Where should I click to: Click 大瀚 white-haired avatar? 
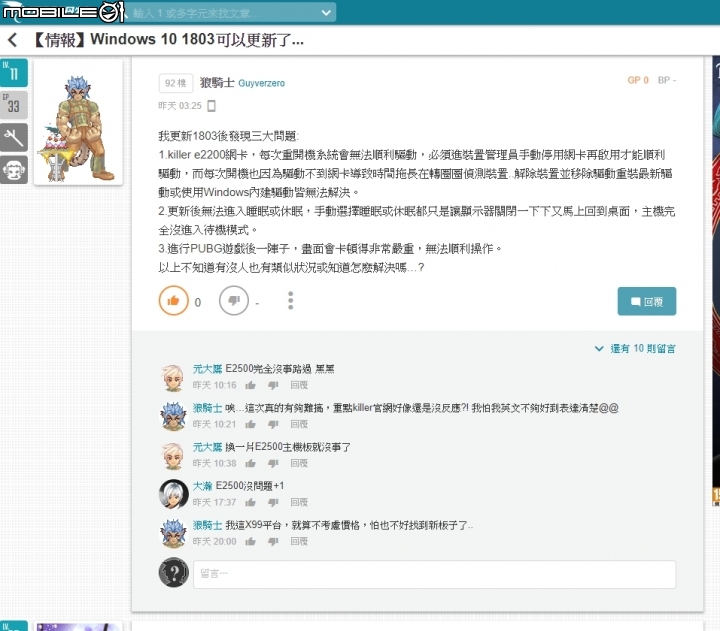pos(174,494)
